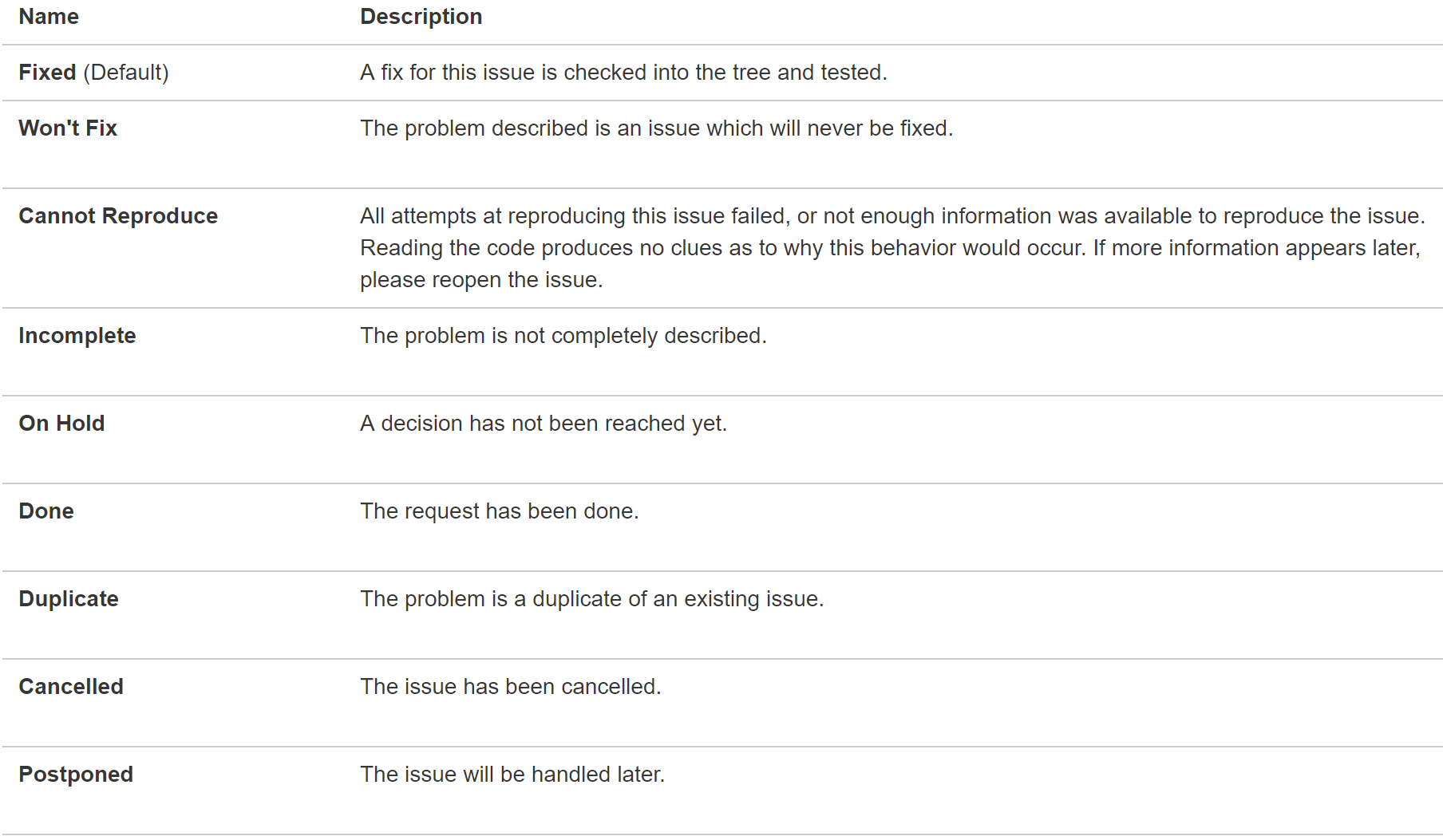Viewport: 1443px width, 840px height.
Task: Select the Postponed resolution name
Action: [x=76, y=775]
